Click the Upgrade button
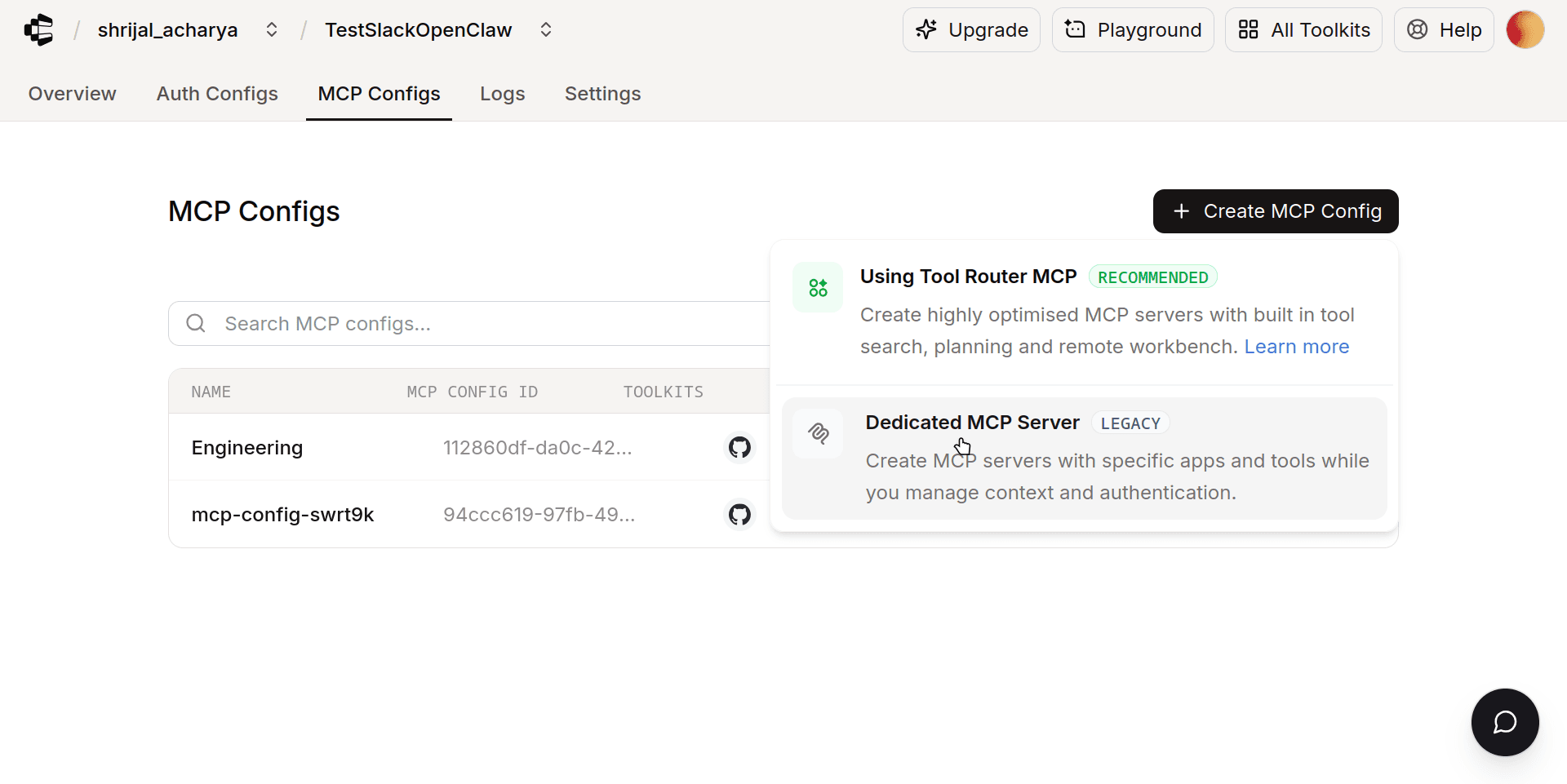This screenshot has width=1567, height=784. (971, 30)
